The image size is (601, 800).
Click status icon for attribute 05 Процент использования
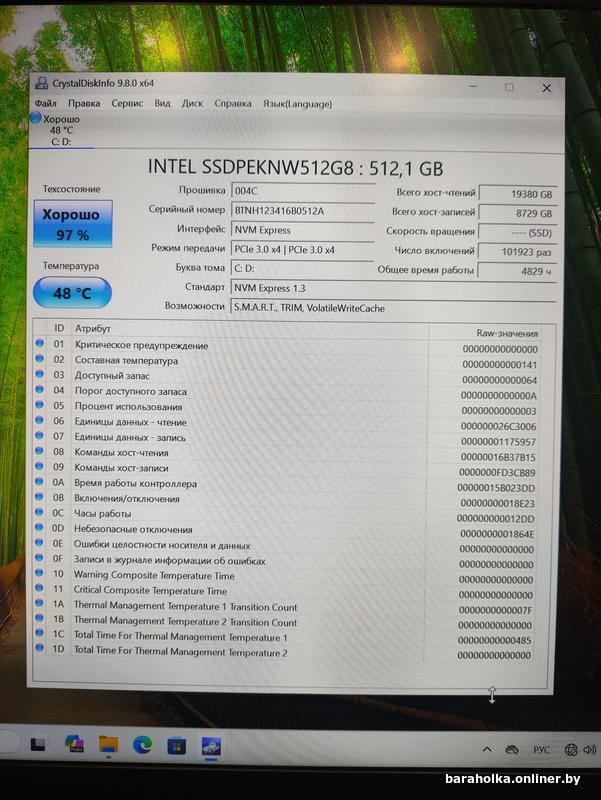coord(40,405)
